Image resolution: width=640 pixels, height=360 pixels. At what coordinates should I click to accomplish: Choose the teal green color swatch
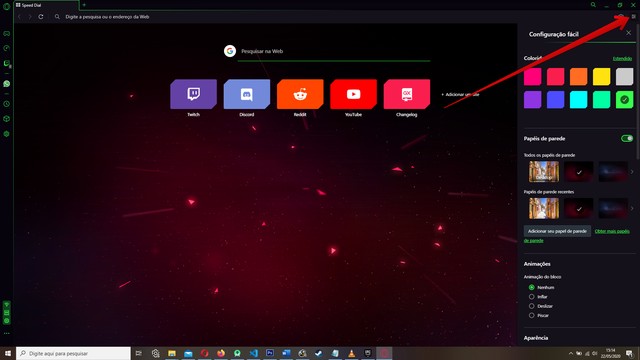[x=601, y=100]
